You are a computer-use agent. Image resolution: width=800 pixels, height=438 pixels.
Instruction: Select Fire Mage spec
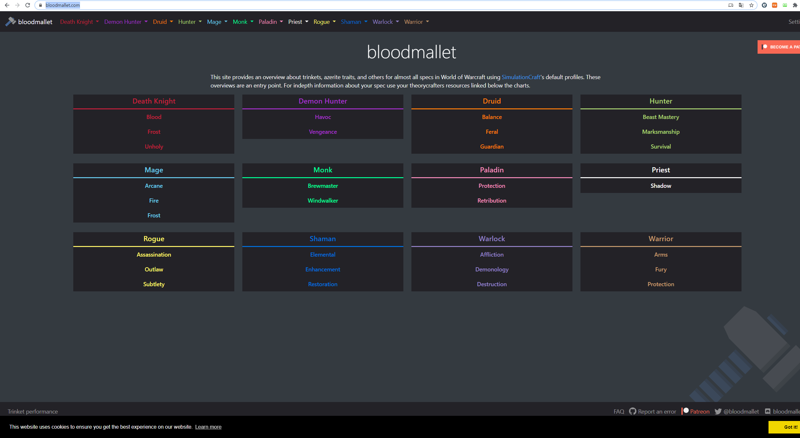click(154, 201)
